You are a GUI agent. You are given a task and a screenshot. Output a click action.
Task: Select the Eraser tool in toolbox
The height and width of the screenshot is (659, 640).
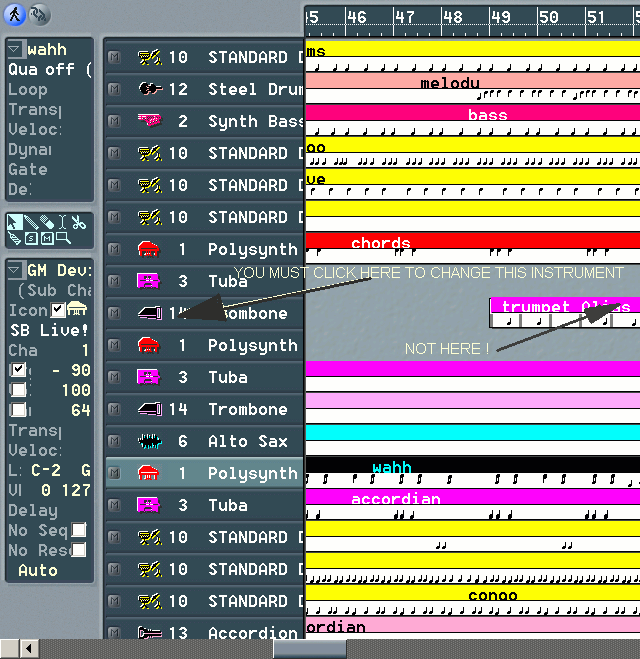tap(47, 222)
